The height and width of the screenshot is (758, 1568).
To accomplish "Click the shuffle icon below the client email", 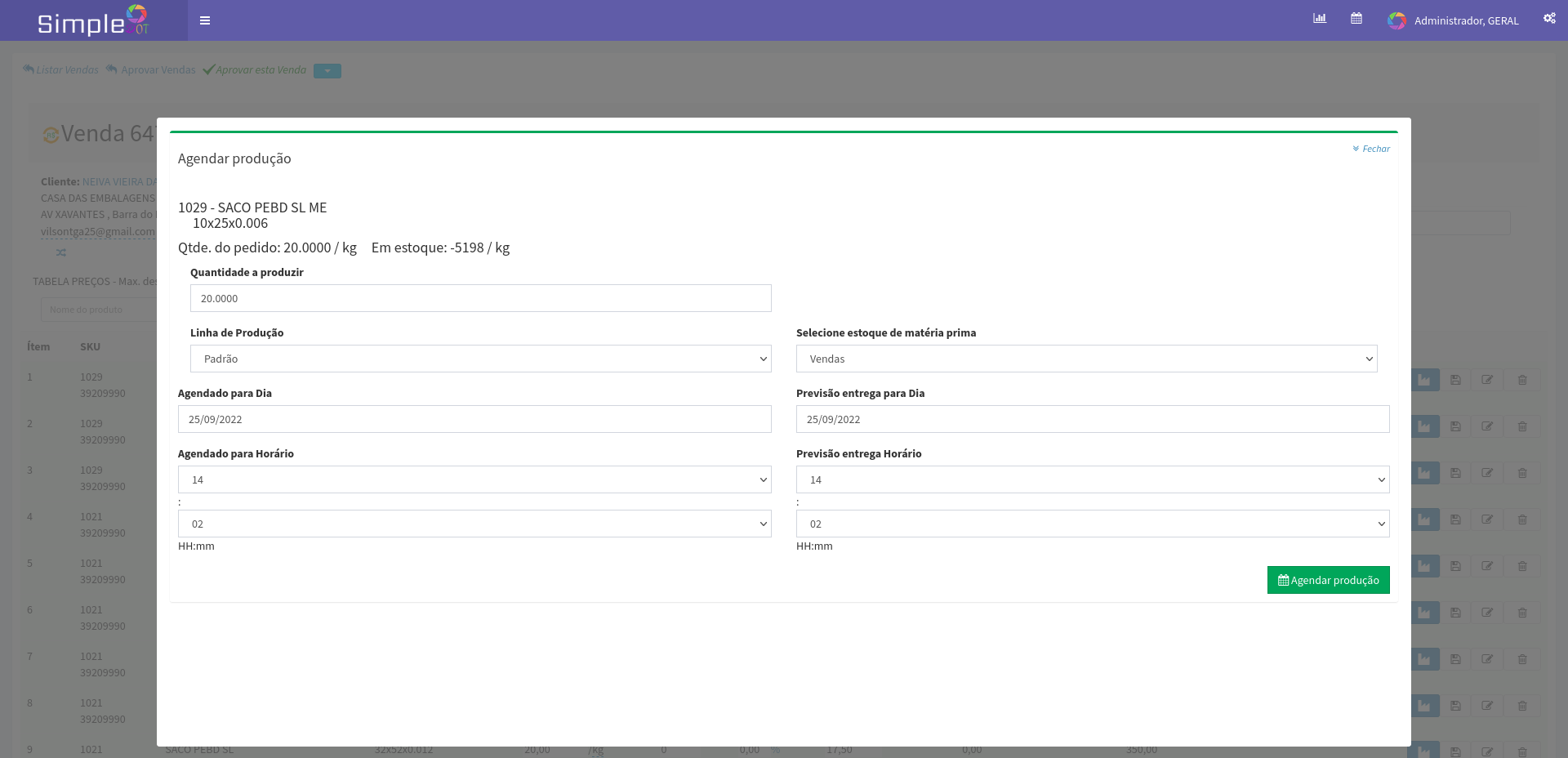I will [x=61, y=252].
